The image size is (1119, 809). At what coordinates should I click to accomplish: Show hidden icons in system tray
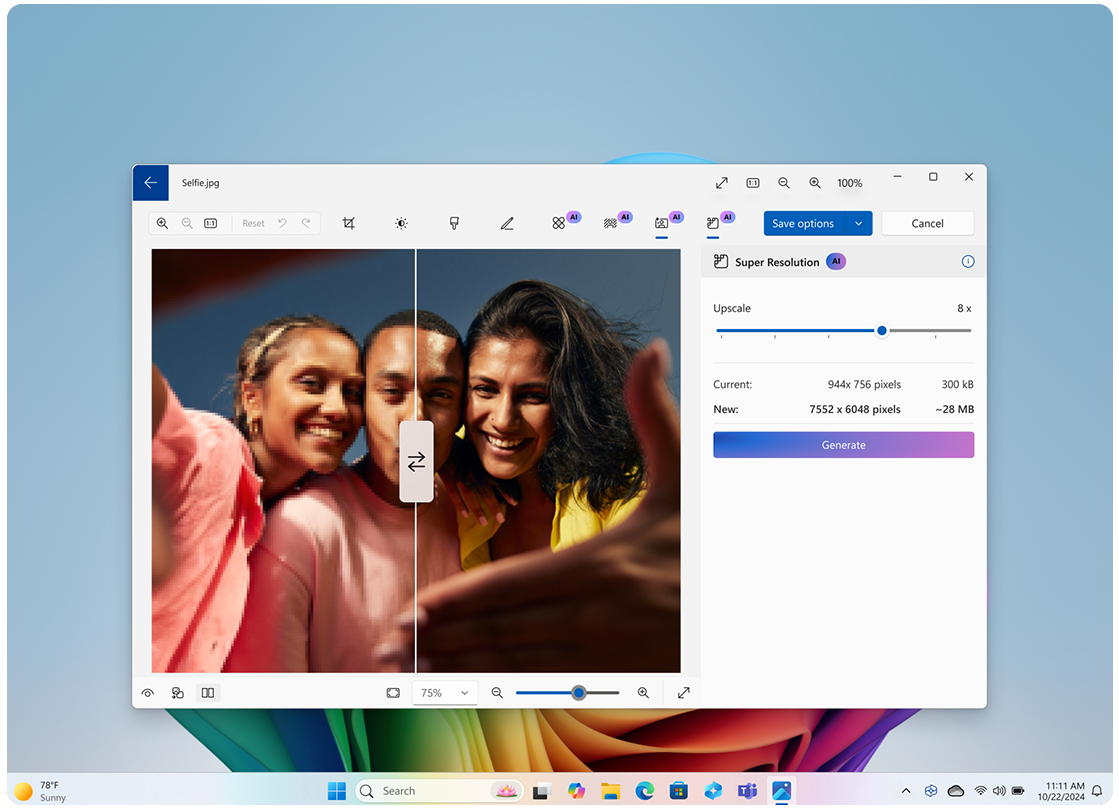click(906, 791)
